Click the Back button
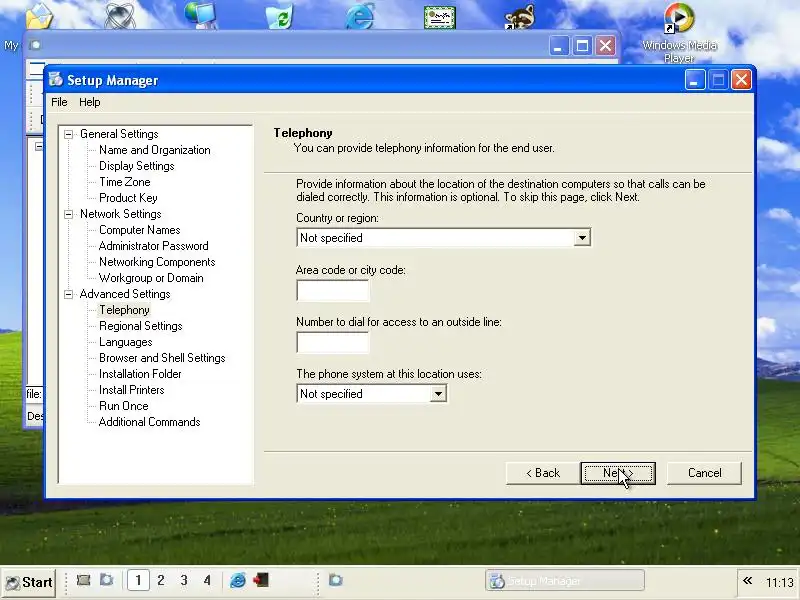The width and height of the screenshot is (800, 600). pyautogui.click(x=543, y=473)
